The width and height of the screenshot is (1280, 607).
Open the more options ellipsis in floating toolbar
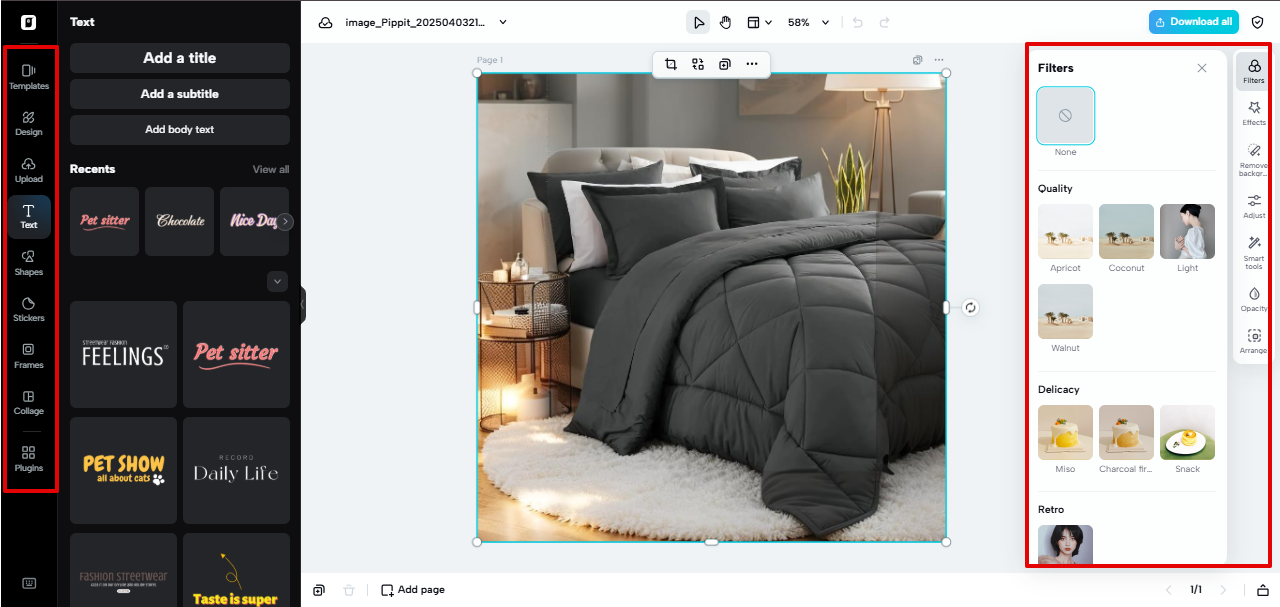point(752,64)
